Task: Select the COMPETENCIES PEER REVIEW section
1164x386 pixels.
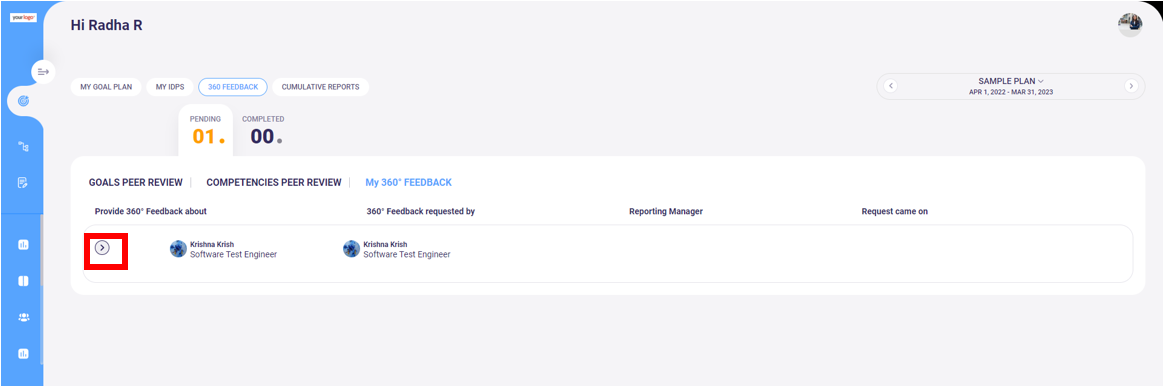Action: (x=274, y=182)
